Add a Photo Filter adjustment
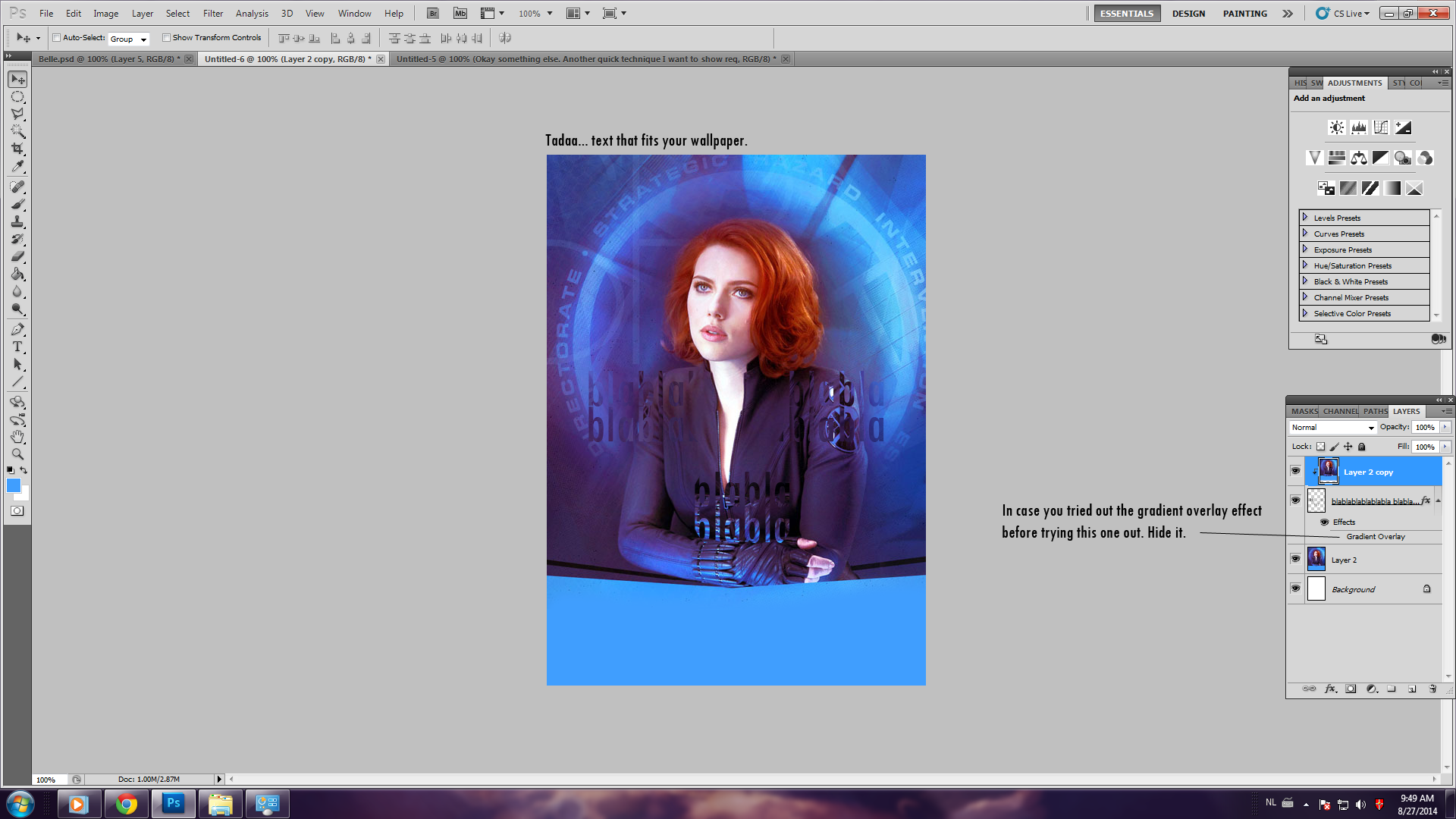The image size is (1456, 819). [x=1403, y=158]
